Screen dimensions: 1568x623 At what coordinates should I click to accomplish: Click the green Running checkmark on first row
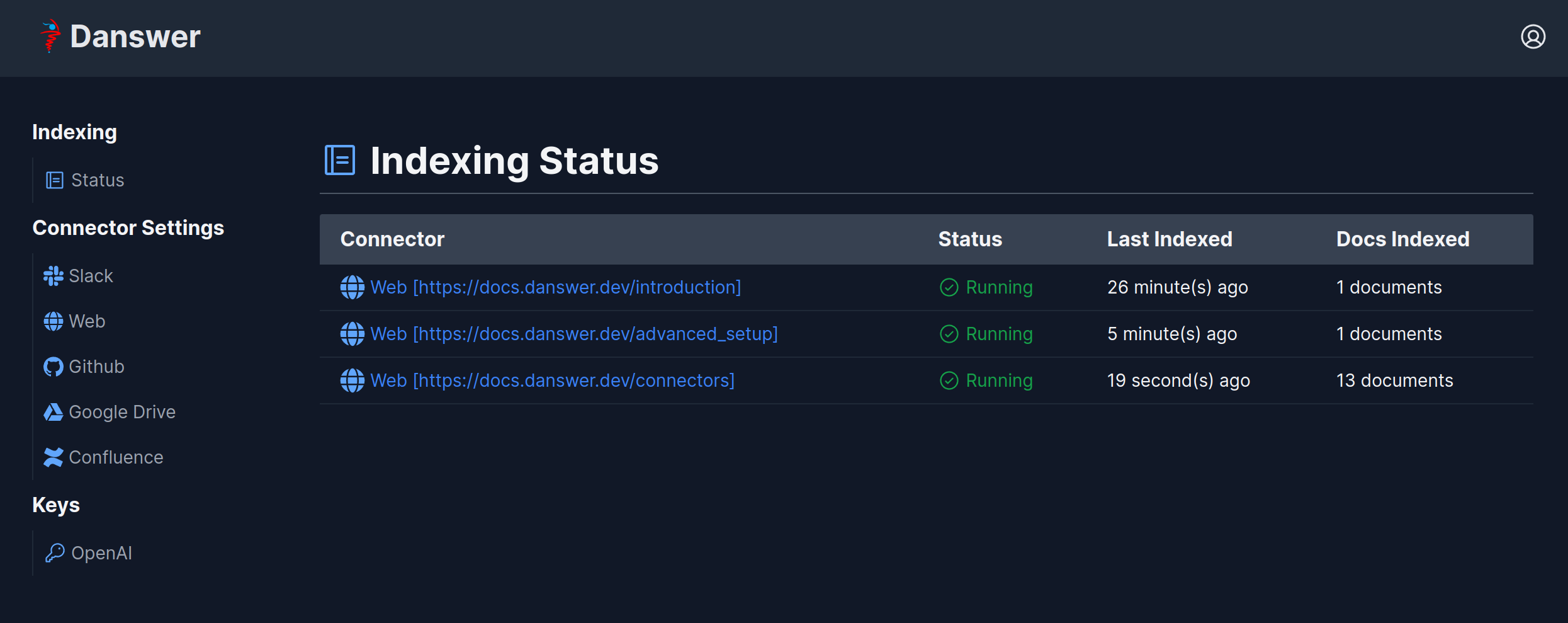(949, 287)
